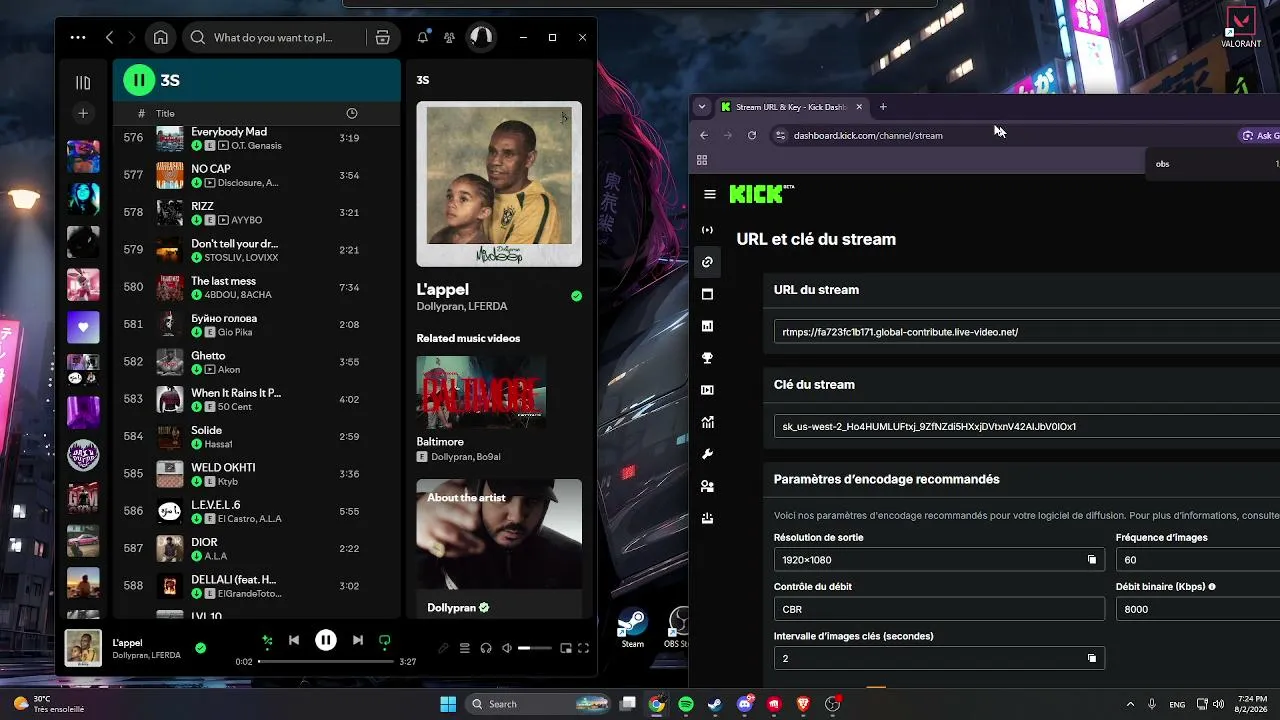Toggle saved checkmark in now-playing bar
Viewport: 1280px width, 720px height.
coord(201,648)
